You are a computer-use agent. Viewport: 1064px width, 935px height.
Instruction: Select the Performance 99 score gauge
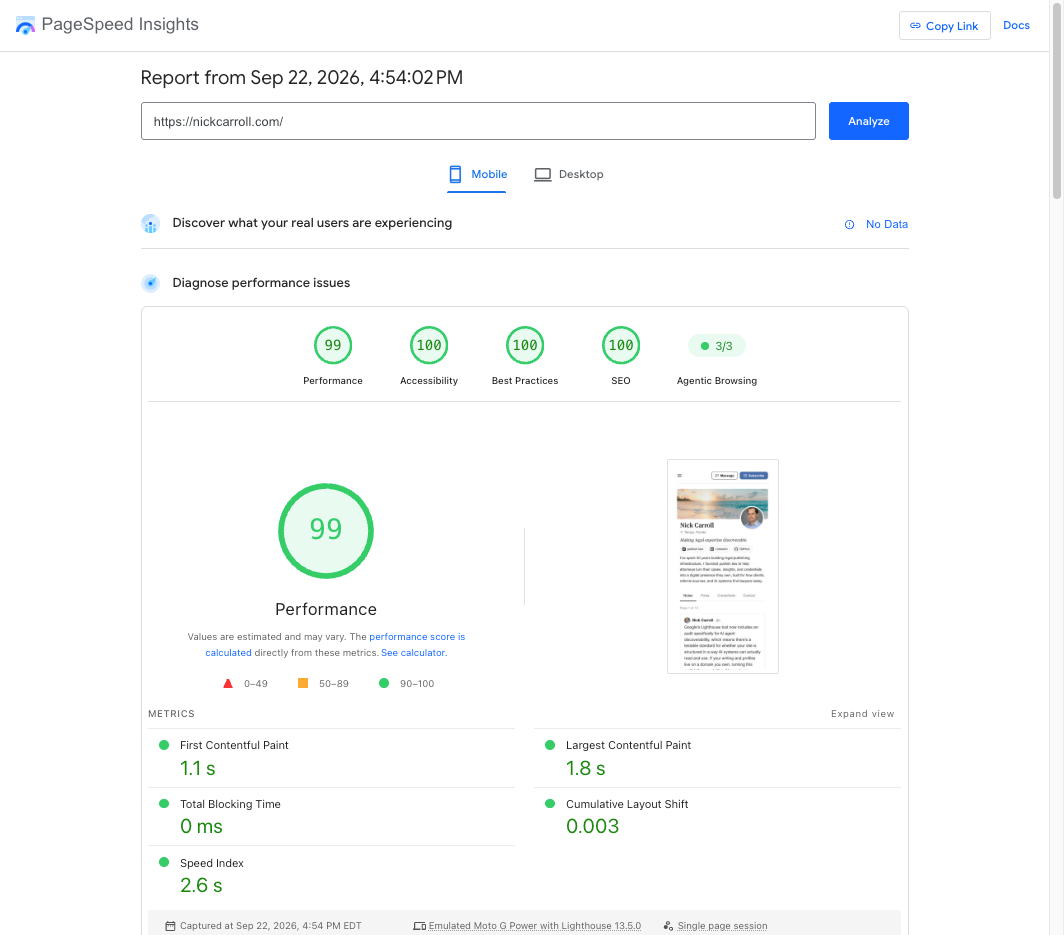[332, 345]
